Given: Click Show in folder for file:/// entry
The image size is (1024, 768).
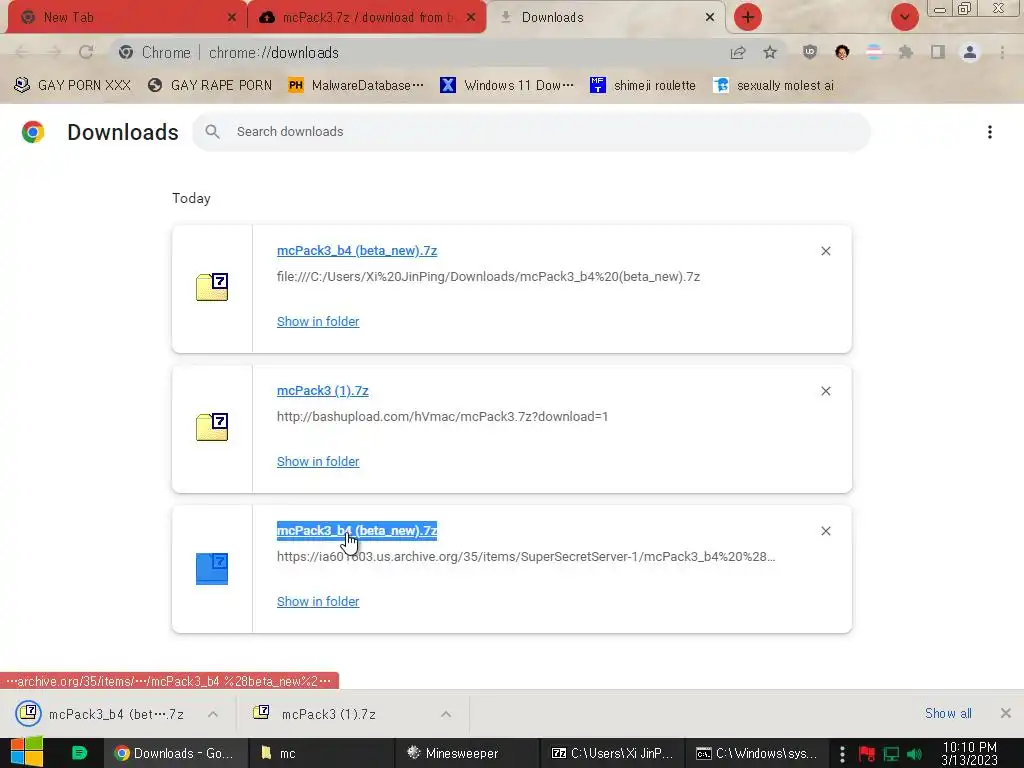Looking at the screenshot, I should [318, 321].
